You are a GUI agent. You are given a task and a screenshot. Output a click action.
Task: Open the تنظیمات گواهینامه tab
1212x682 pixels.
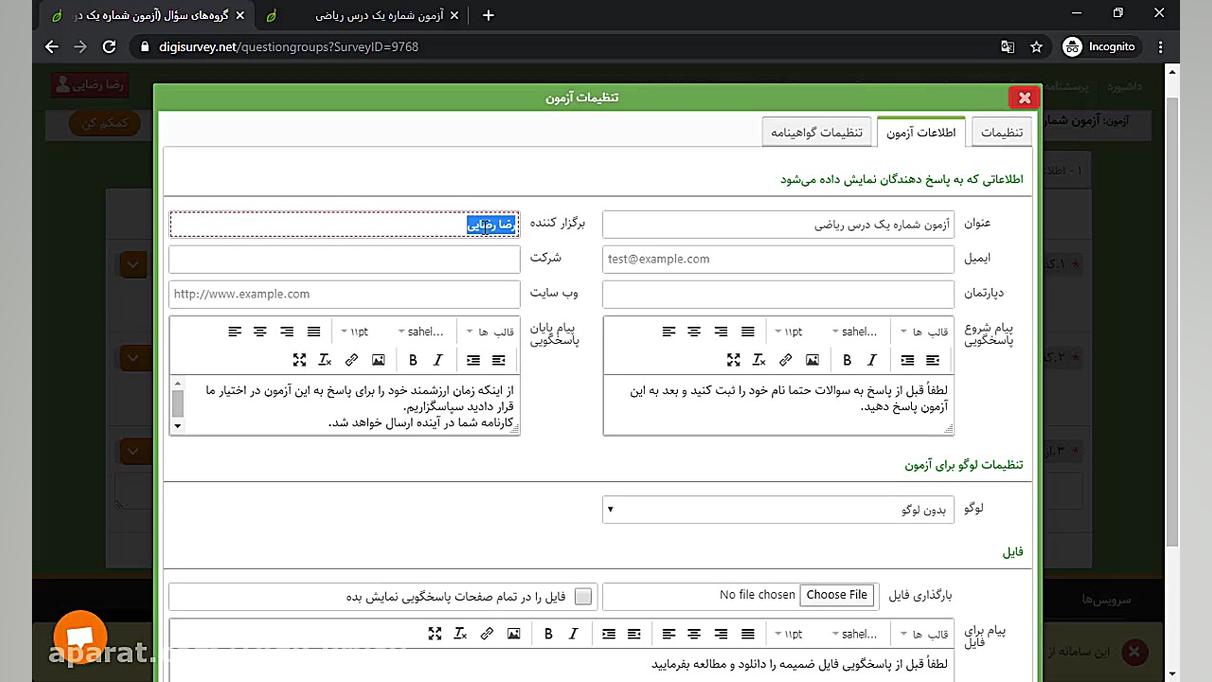[817, 133]
